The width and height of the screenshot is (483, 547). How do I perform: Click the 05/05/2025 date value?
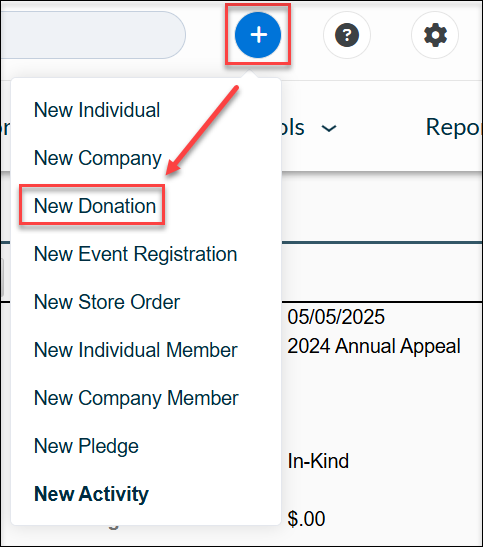(x=336, y=317)
